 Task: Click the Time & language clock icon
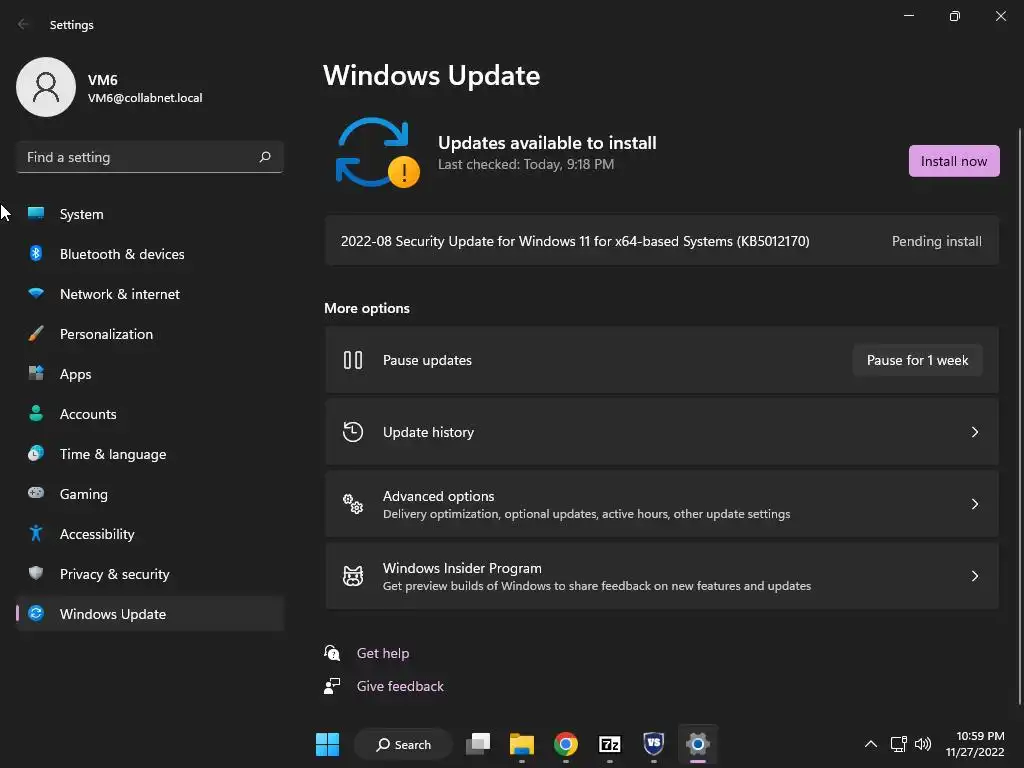[36, 453]
